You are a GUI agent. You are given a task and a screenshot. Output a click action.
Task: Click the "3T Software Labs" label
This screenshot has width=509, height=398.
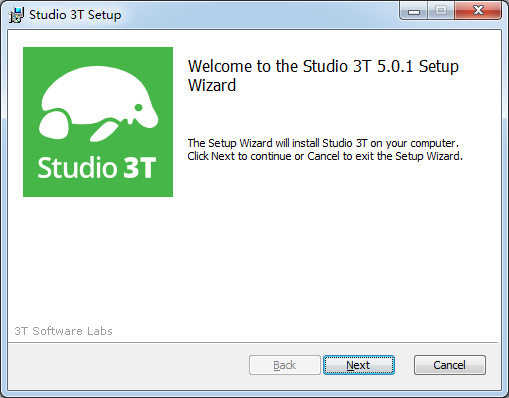point(63,331)
